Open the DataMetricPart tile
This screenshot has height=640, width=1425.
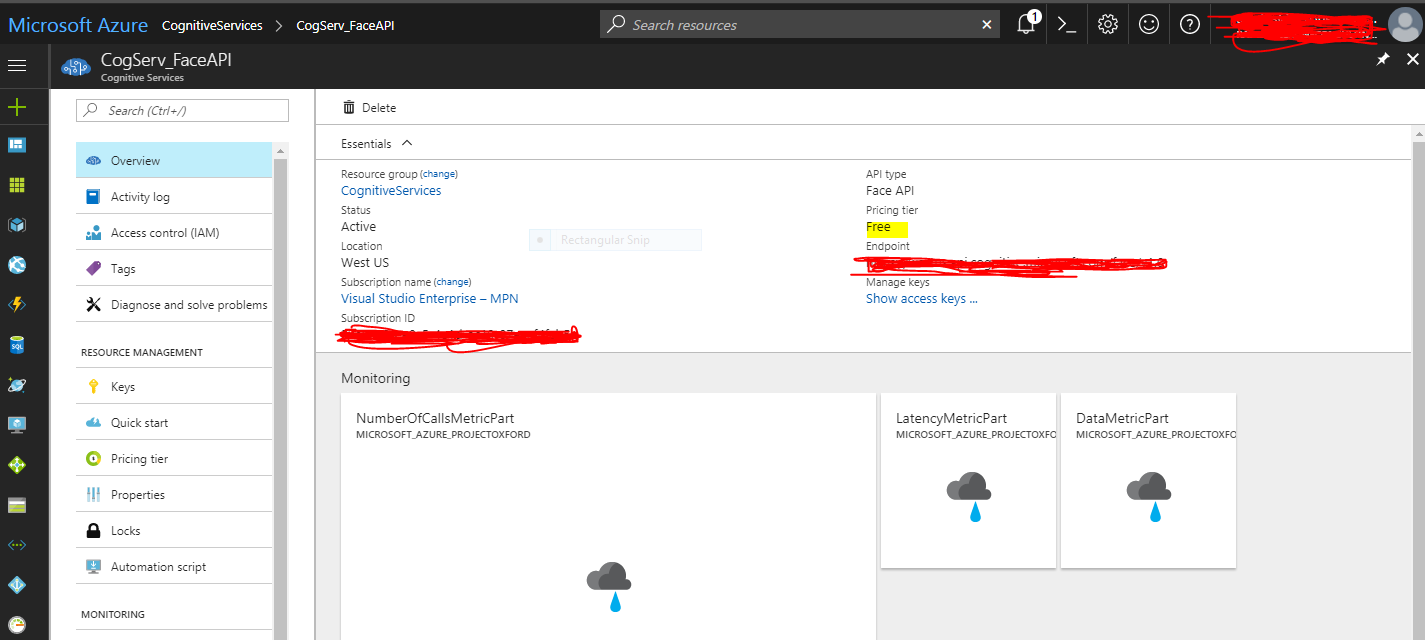1148,480
